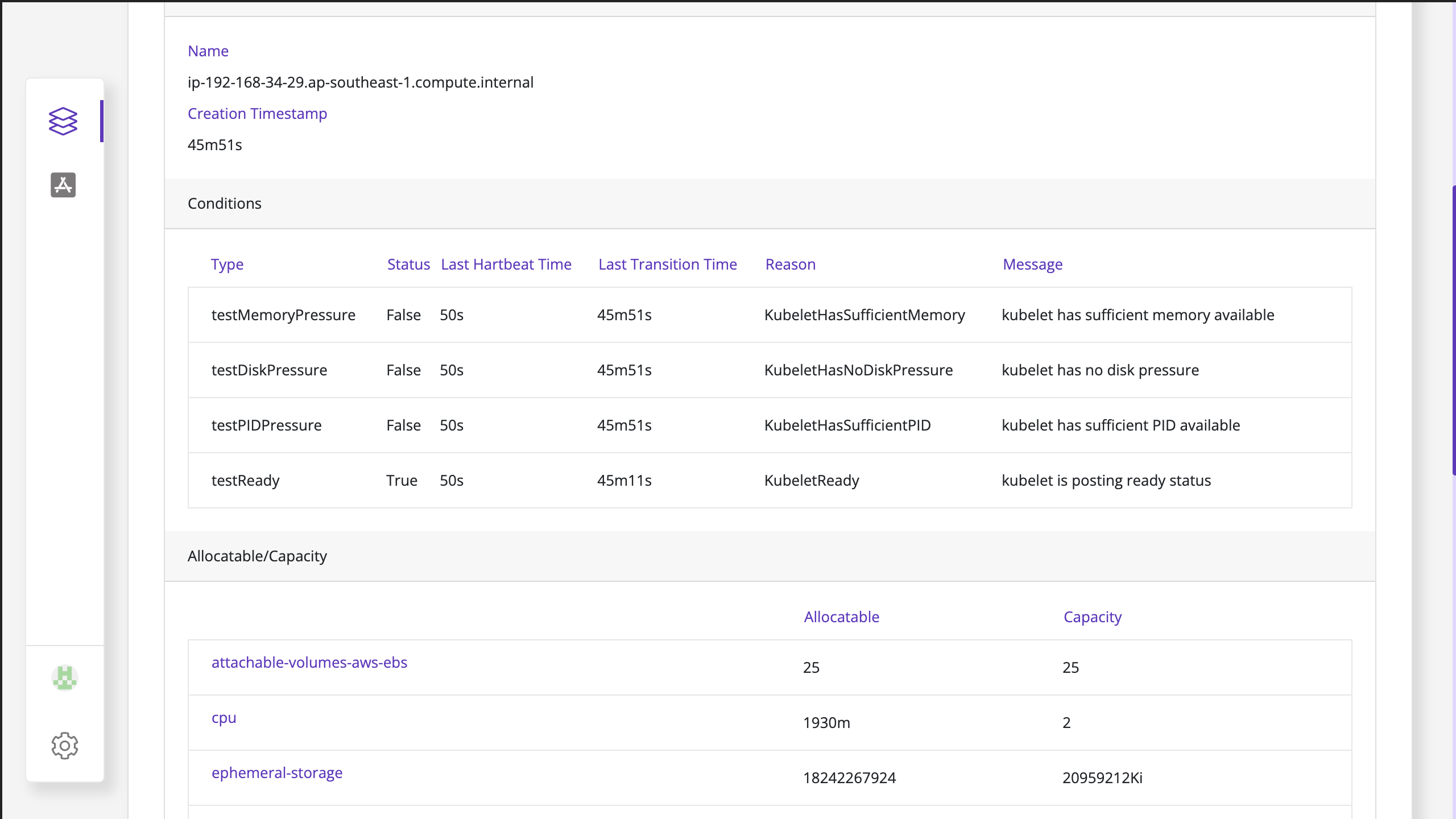The image size is (1456, 819).
Task: Open the settings gear icon
Action: 64,746
